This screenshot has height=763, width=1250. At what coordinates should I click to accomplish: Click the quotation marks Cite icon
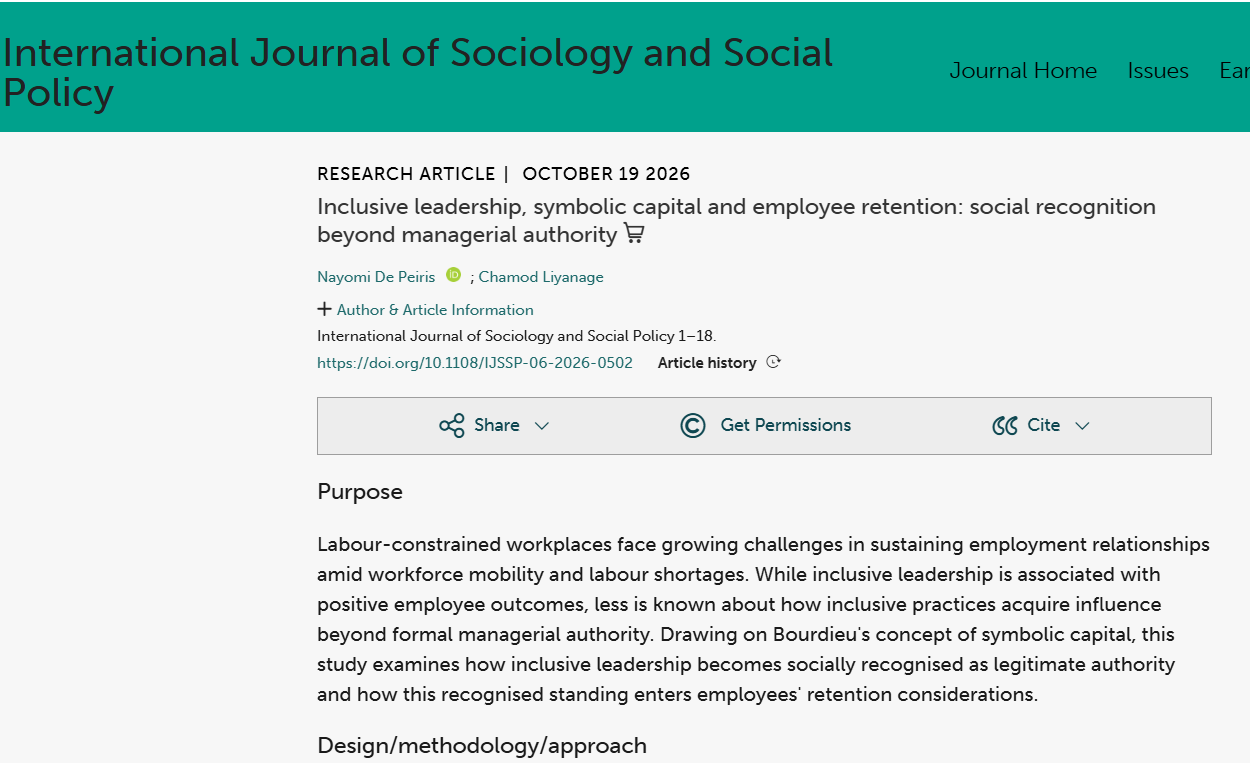[x=1005, y=425]
